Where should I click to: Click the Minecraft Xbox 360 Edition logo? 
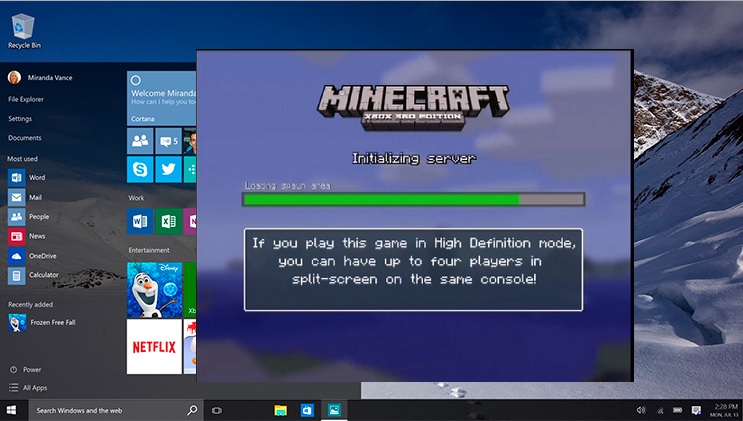point(413,108)
